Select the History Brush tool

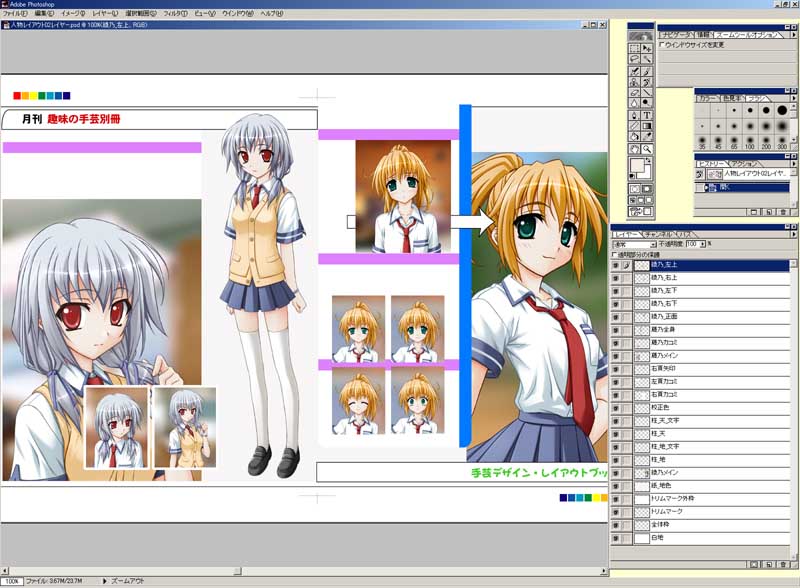click(647, 82)
